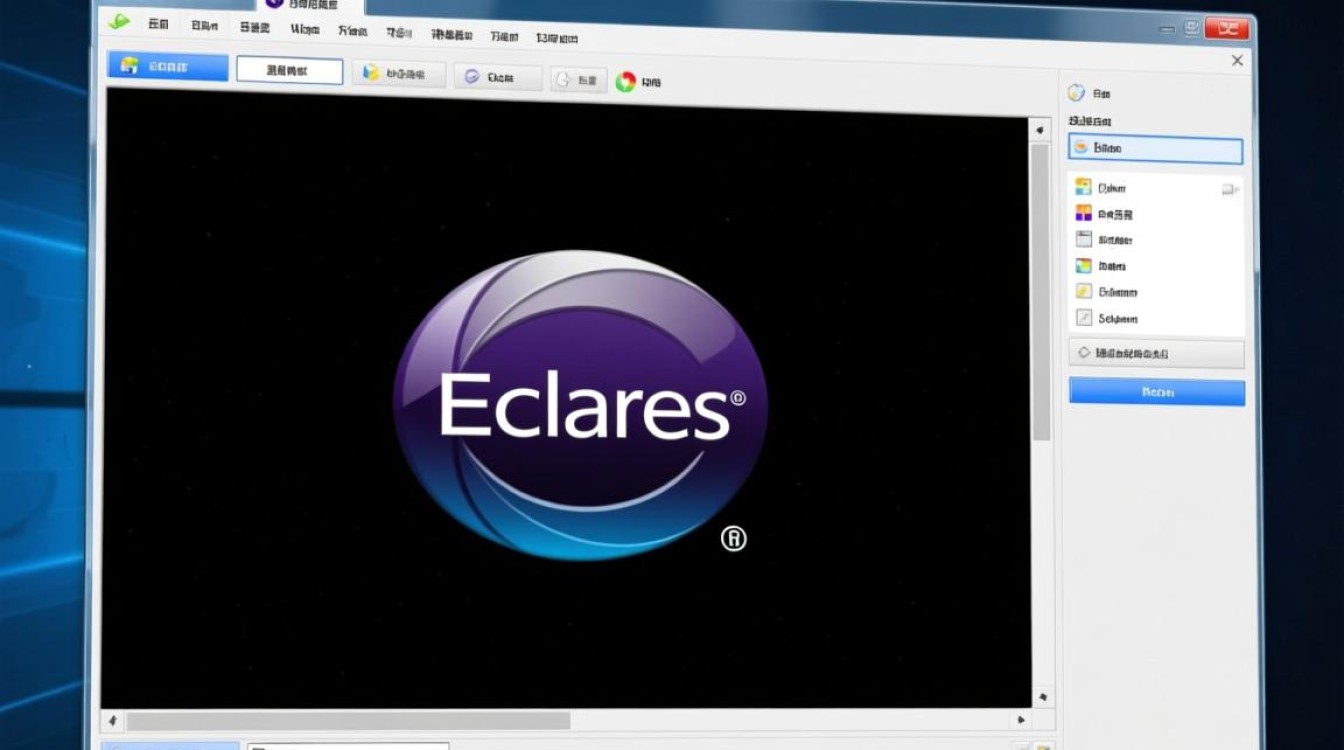Select the pencil icon item at list bottom

click(x=1084, y=318)
